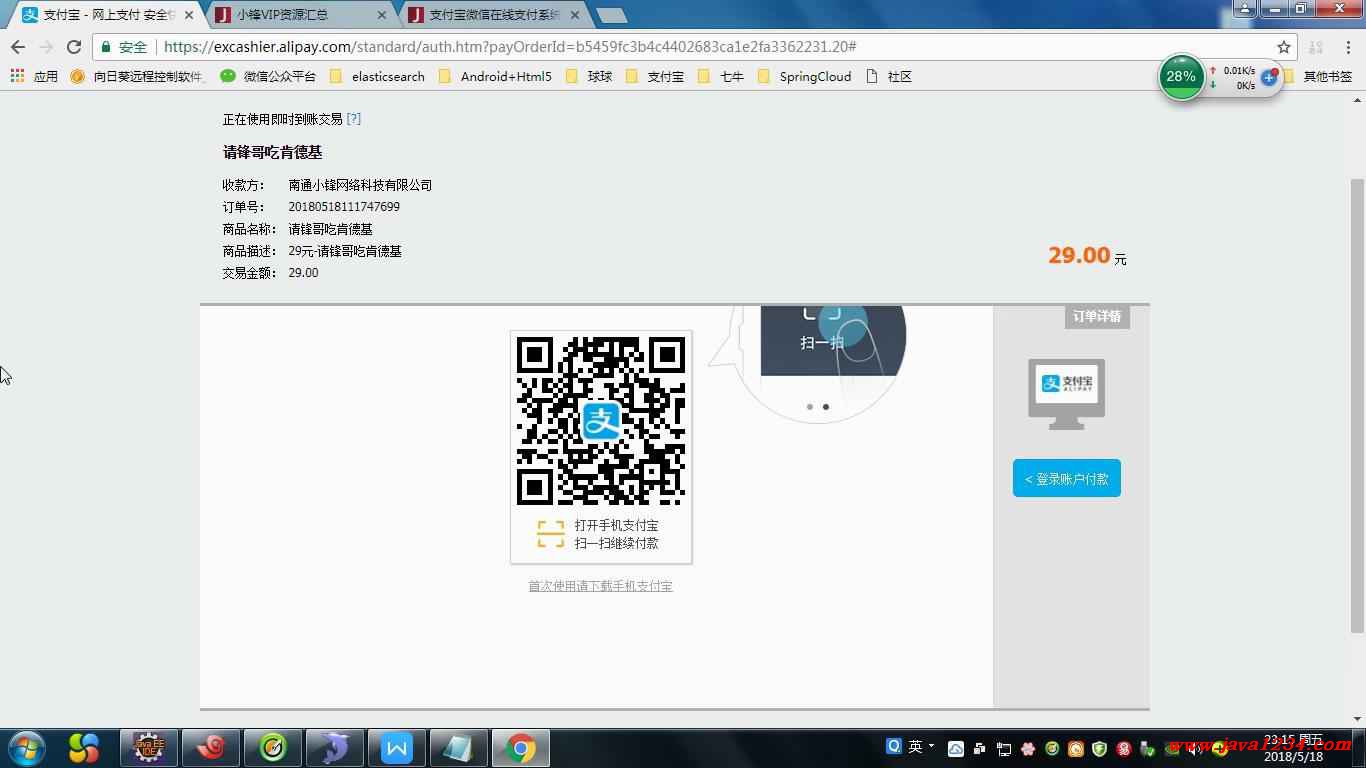Click the address bar URL
The image size is (1366, 768).
pyautogui.click(x=510, y=47)
